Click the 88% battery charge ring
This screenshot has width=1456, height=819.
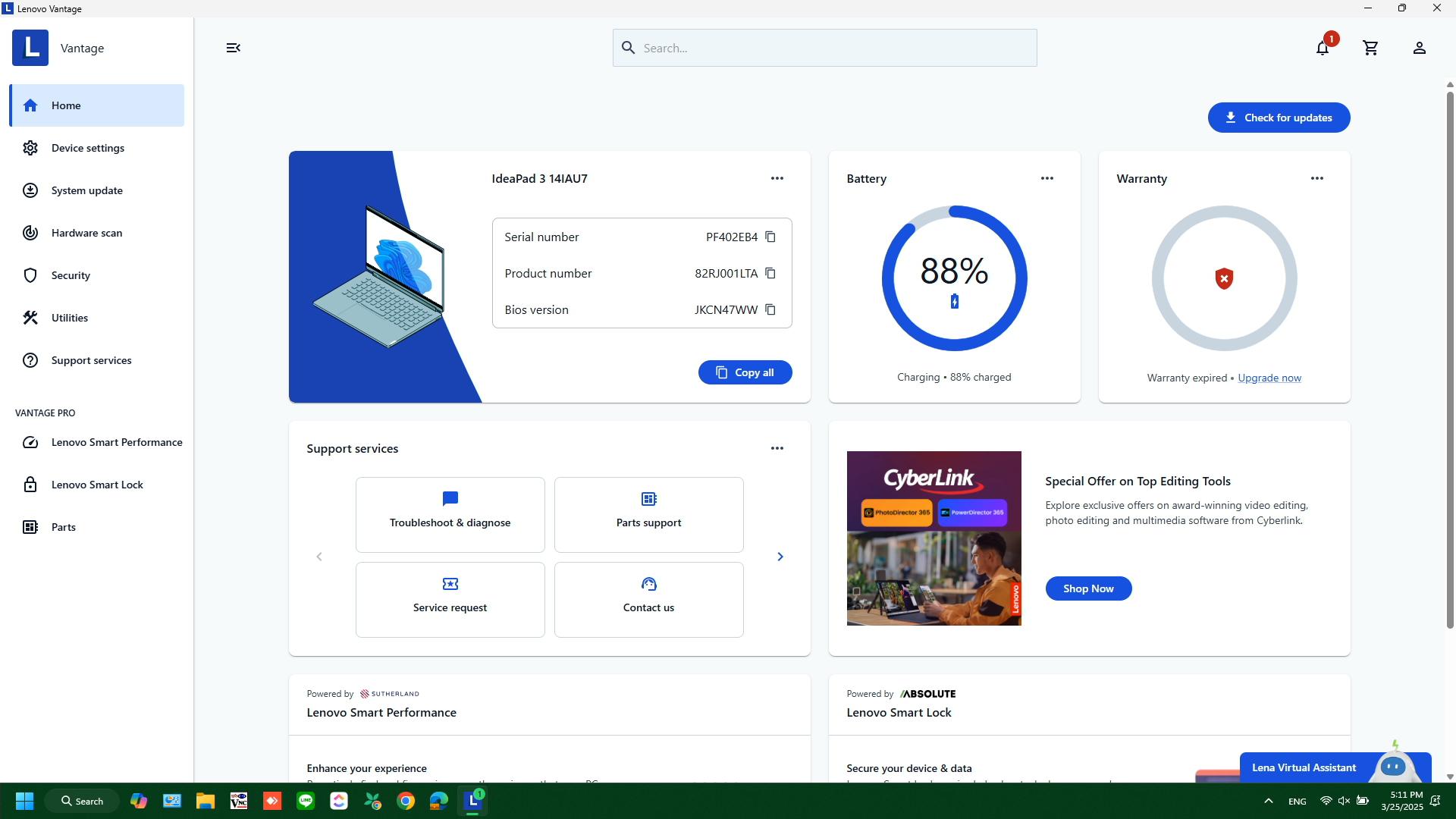pos(954,278)
